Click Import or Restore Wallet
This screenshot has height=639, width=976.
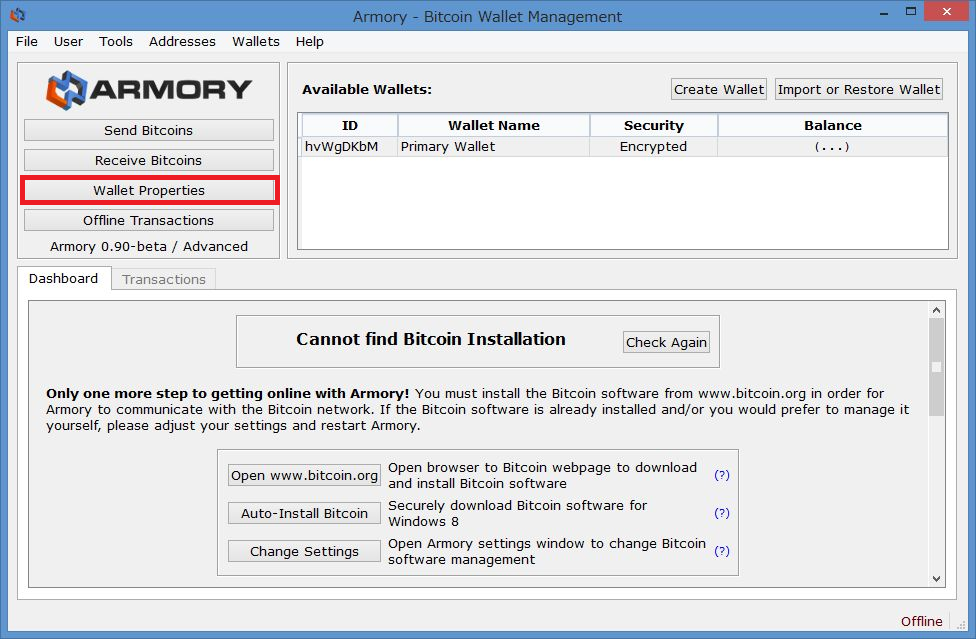coord(859,90)
